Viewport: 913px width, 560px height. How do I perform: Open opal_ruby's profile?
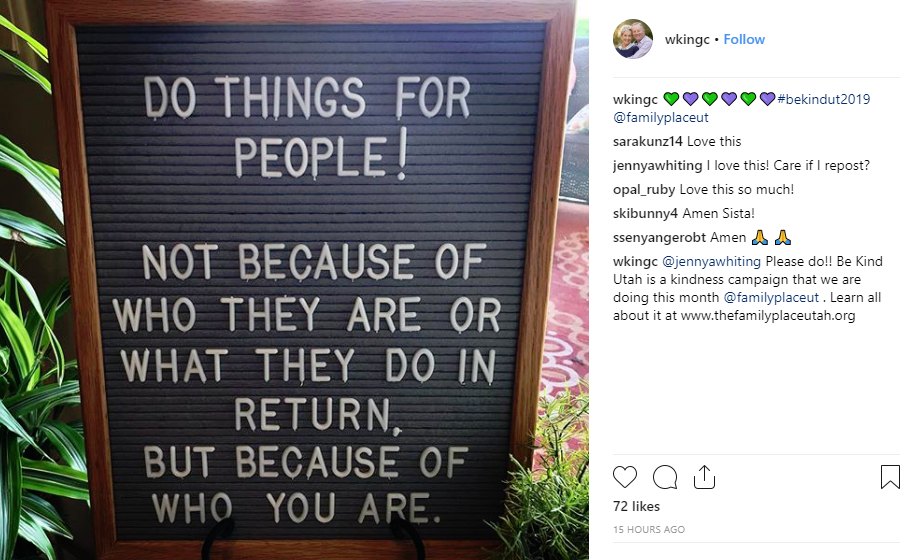point(644,190)
